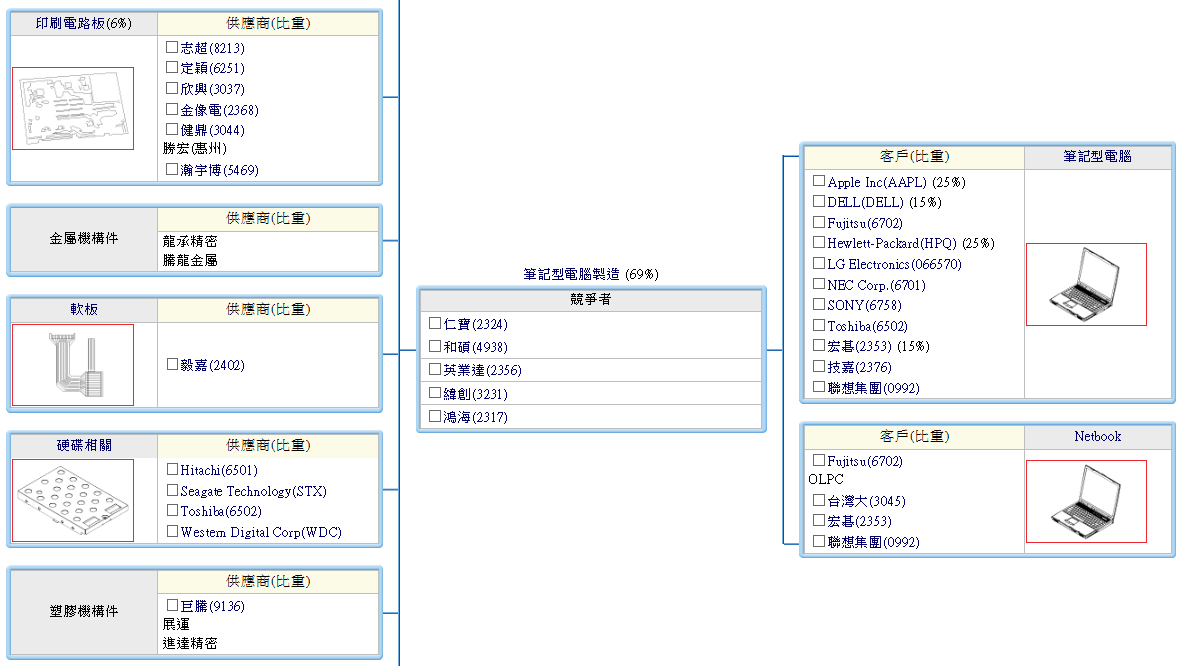Screen dimensions: 1184x666
Task: Click the 龍承精密 supplier text
Action: [x=190, y=241]
